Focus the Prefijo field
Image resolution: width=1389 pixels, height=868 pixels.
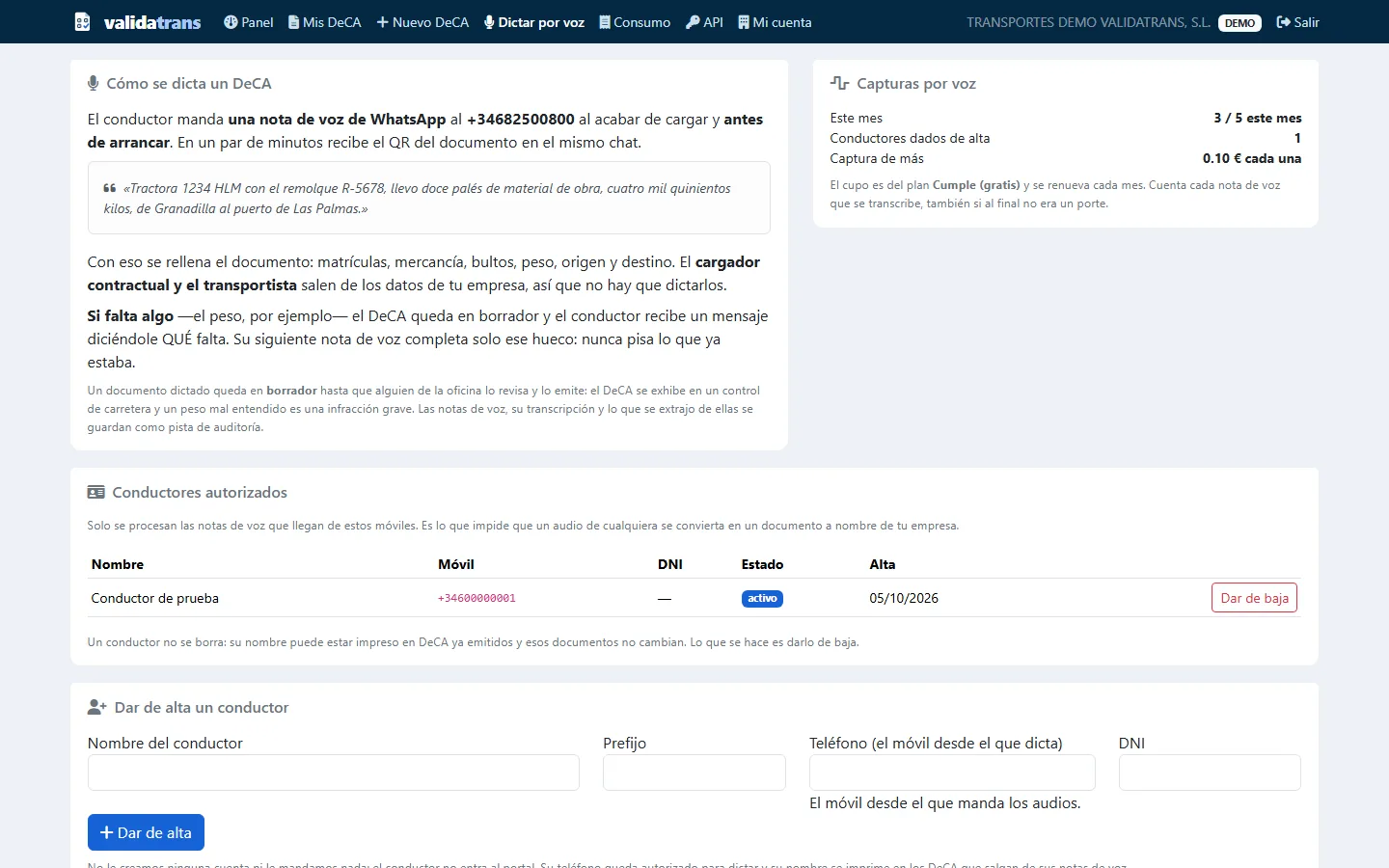694,773
